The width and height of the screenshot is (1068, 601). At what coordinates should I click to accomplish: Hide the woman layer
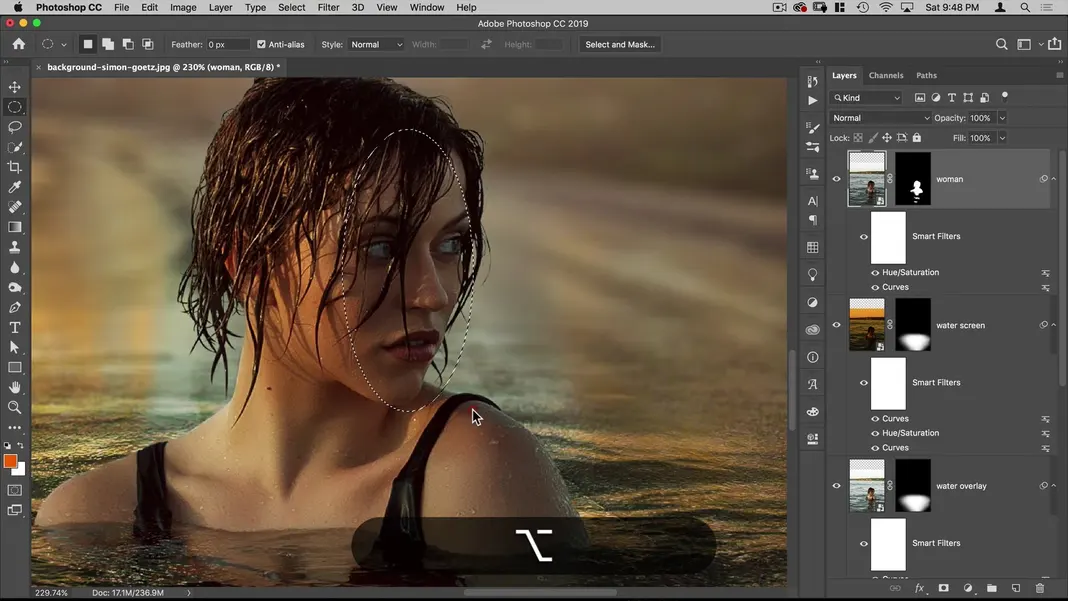coord(836,179)
